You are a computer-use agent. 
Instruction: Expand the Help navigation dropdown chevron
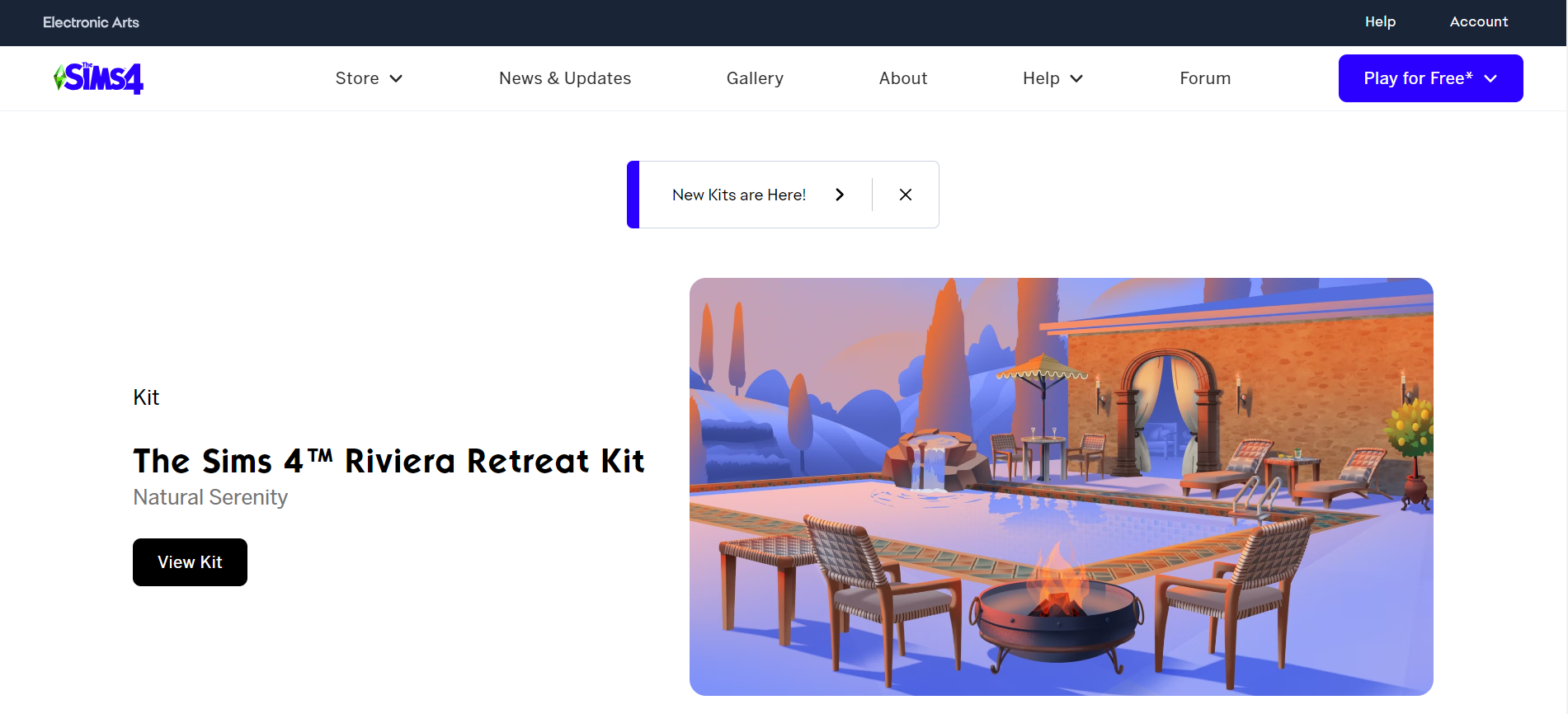(1076, 78)
